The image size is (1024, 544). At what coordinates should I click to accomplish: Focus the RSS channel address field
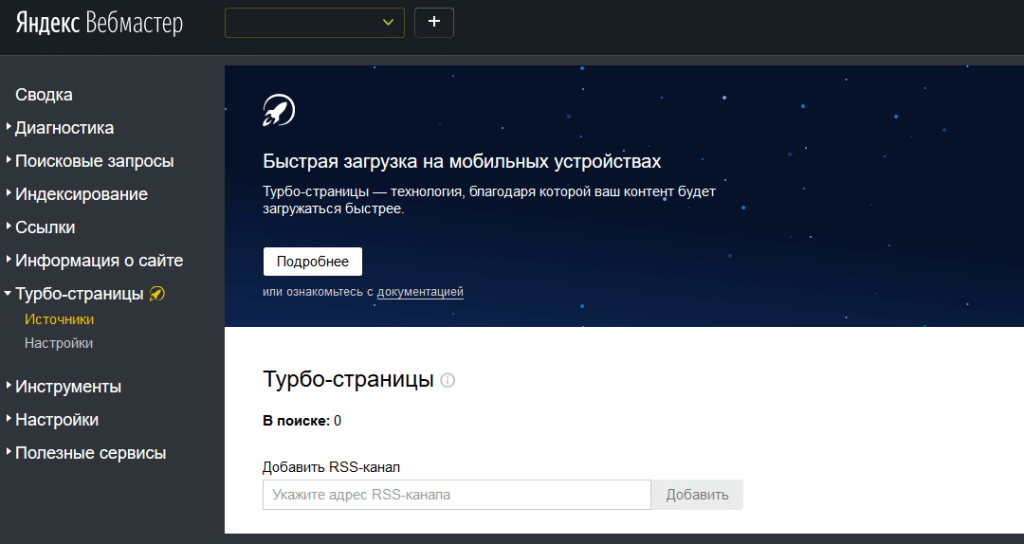click(x=457, y=495)
